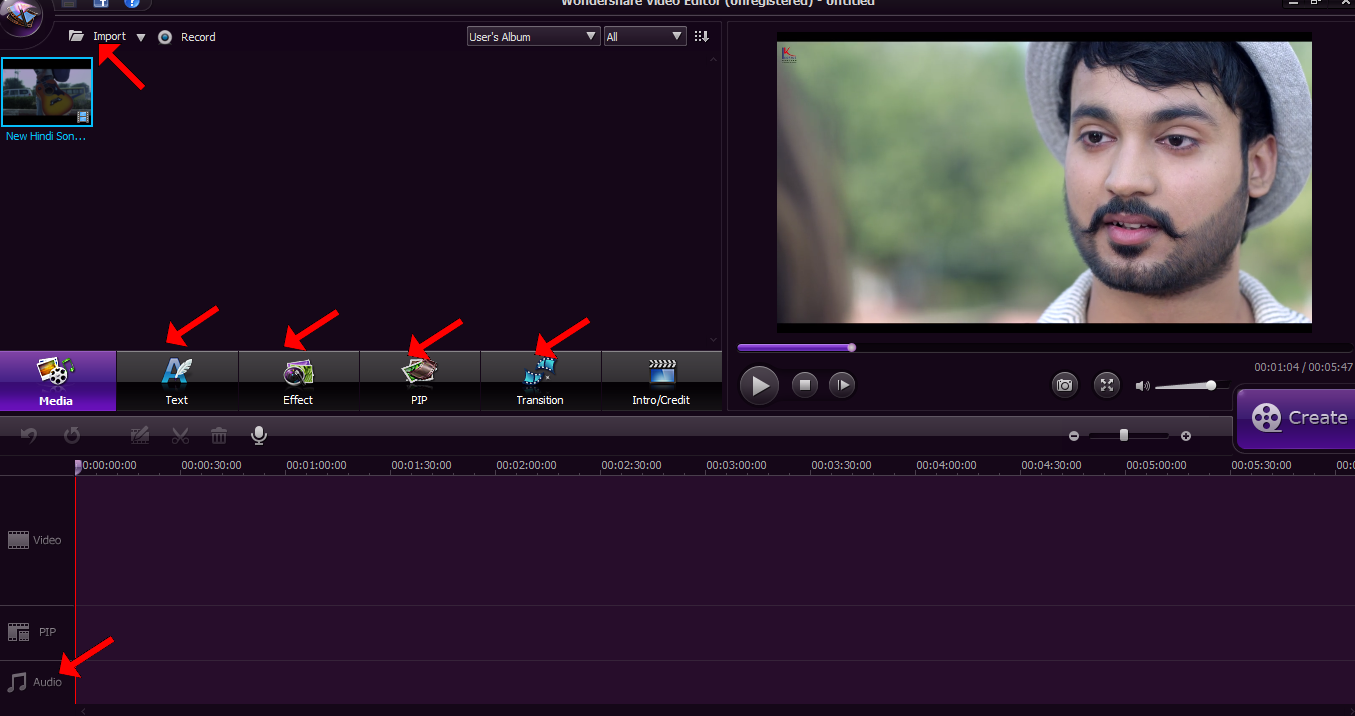
Task: Select the Audio track music note icon
Action: pos(17,682)
